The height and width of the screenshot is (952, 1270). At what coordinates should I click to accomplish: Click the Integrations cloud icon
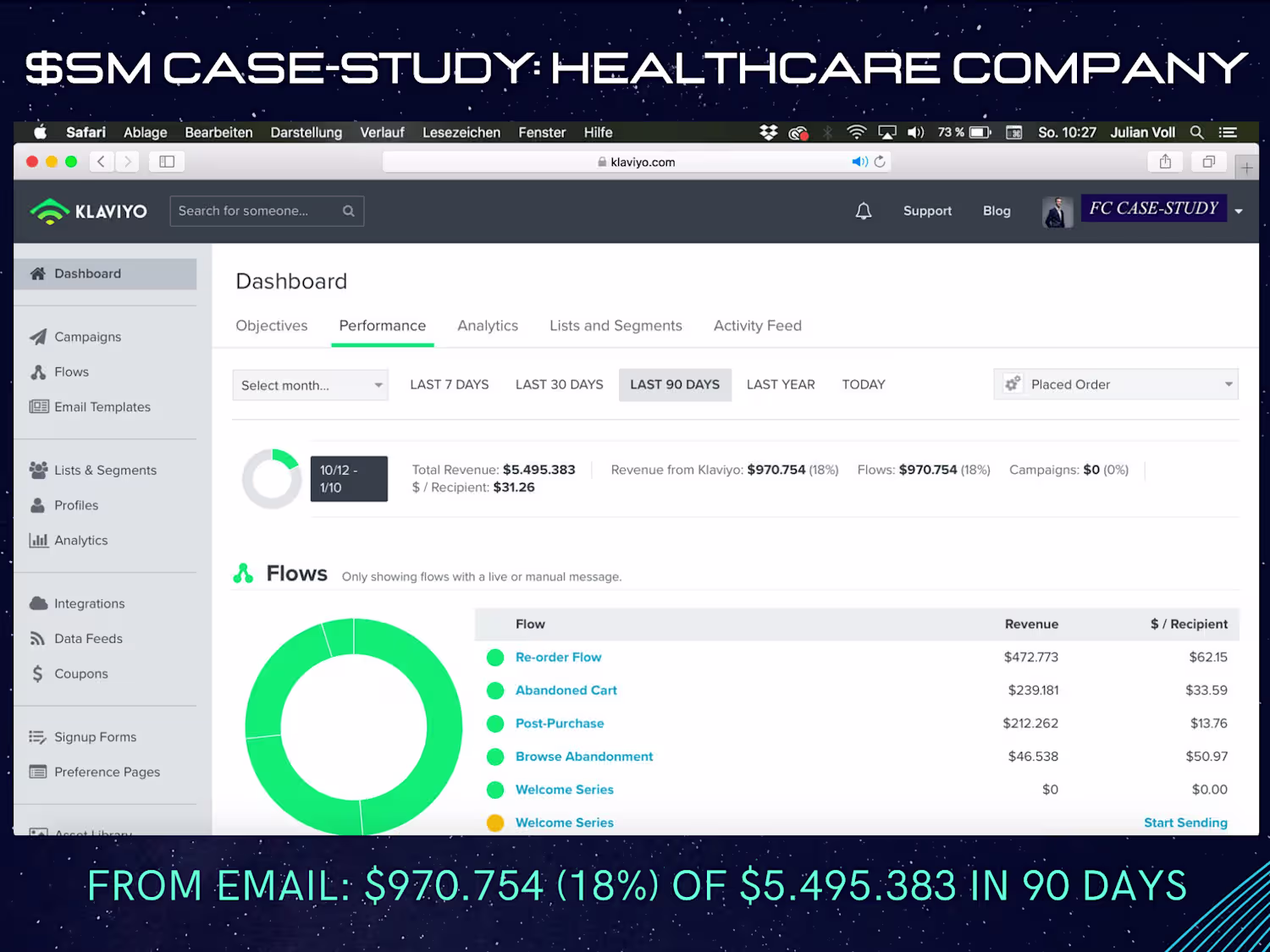(38, 603)
